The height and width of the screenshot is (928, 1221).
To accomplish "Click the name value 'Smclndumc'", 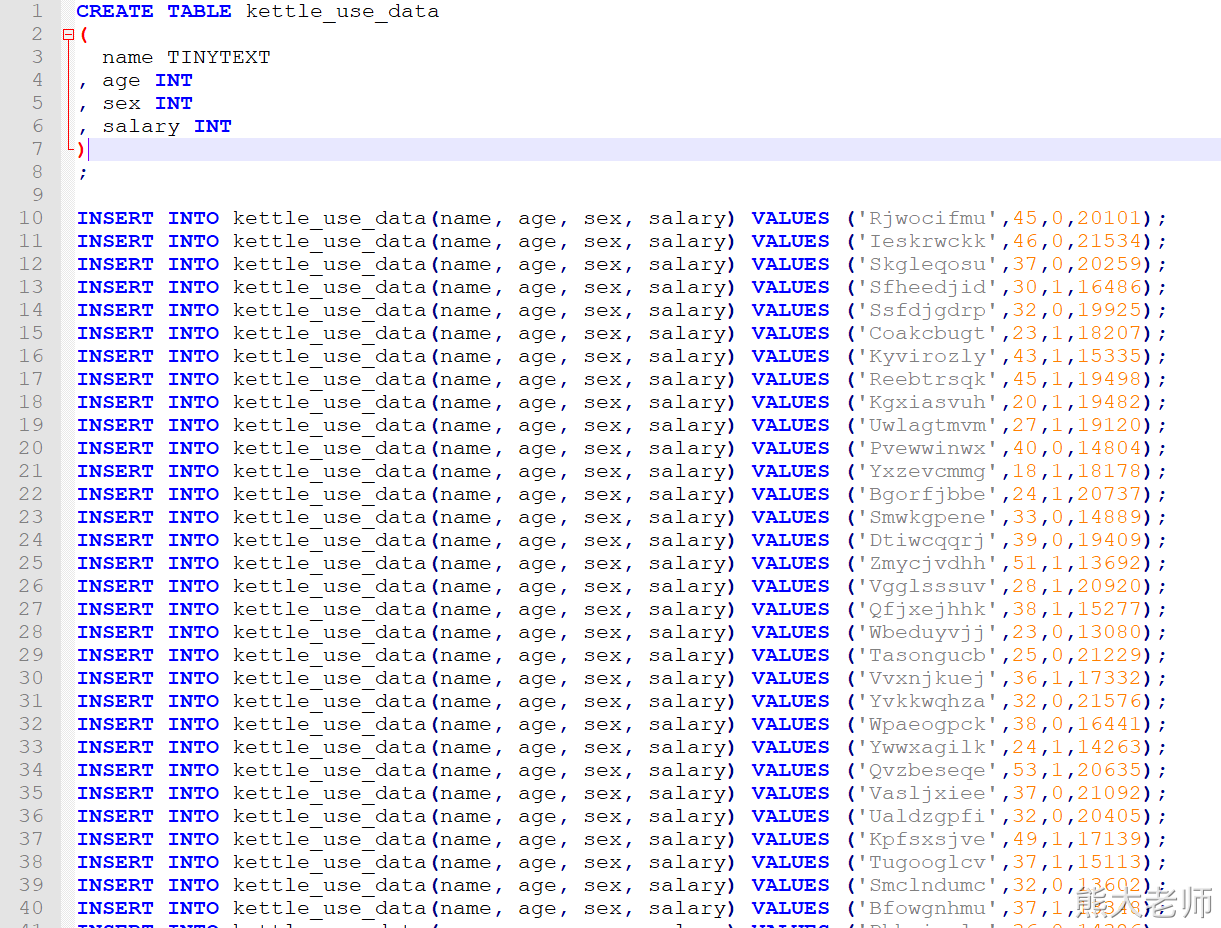I will tap(927, 886).
